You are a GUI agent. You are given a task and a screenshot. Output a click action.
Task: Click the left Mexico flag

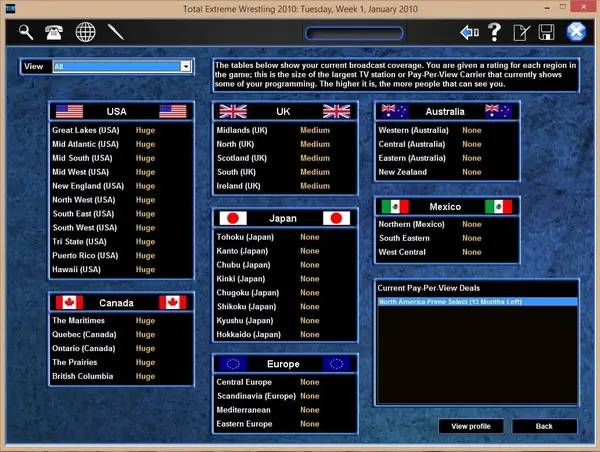point(395,207)
